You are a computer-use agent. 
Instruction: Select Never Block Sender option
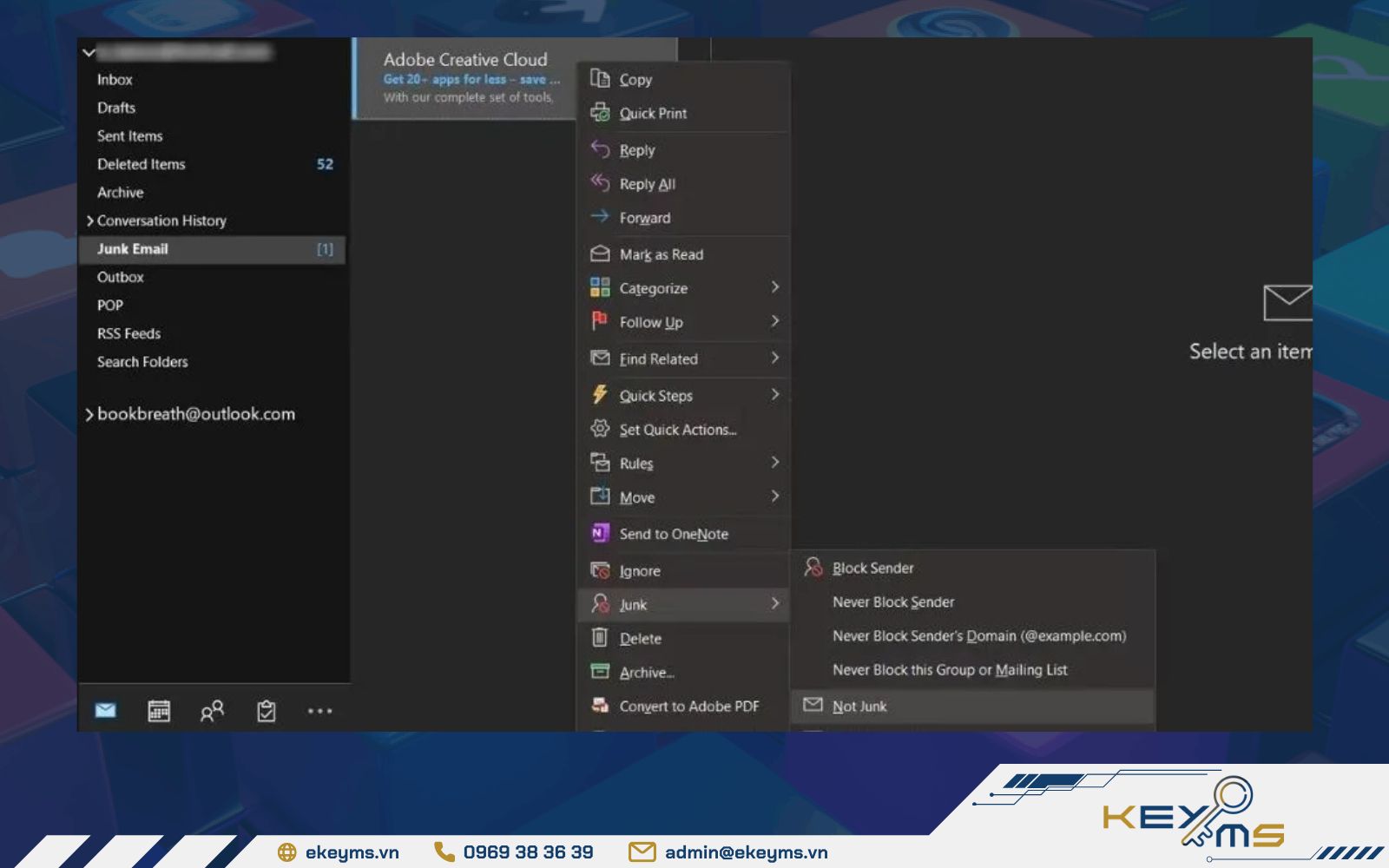892,602
